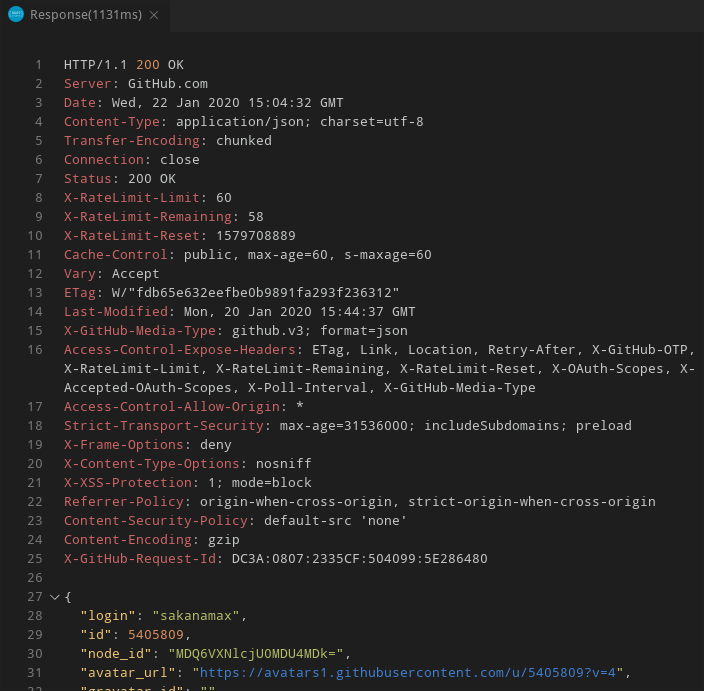Click the 'close' connection value
Screen dimensions: 704x691
click(x=180, y=160)
